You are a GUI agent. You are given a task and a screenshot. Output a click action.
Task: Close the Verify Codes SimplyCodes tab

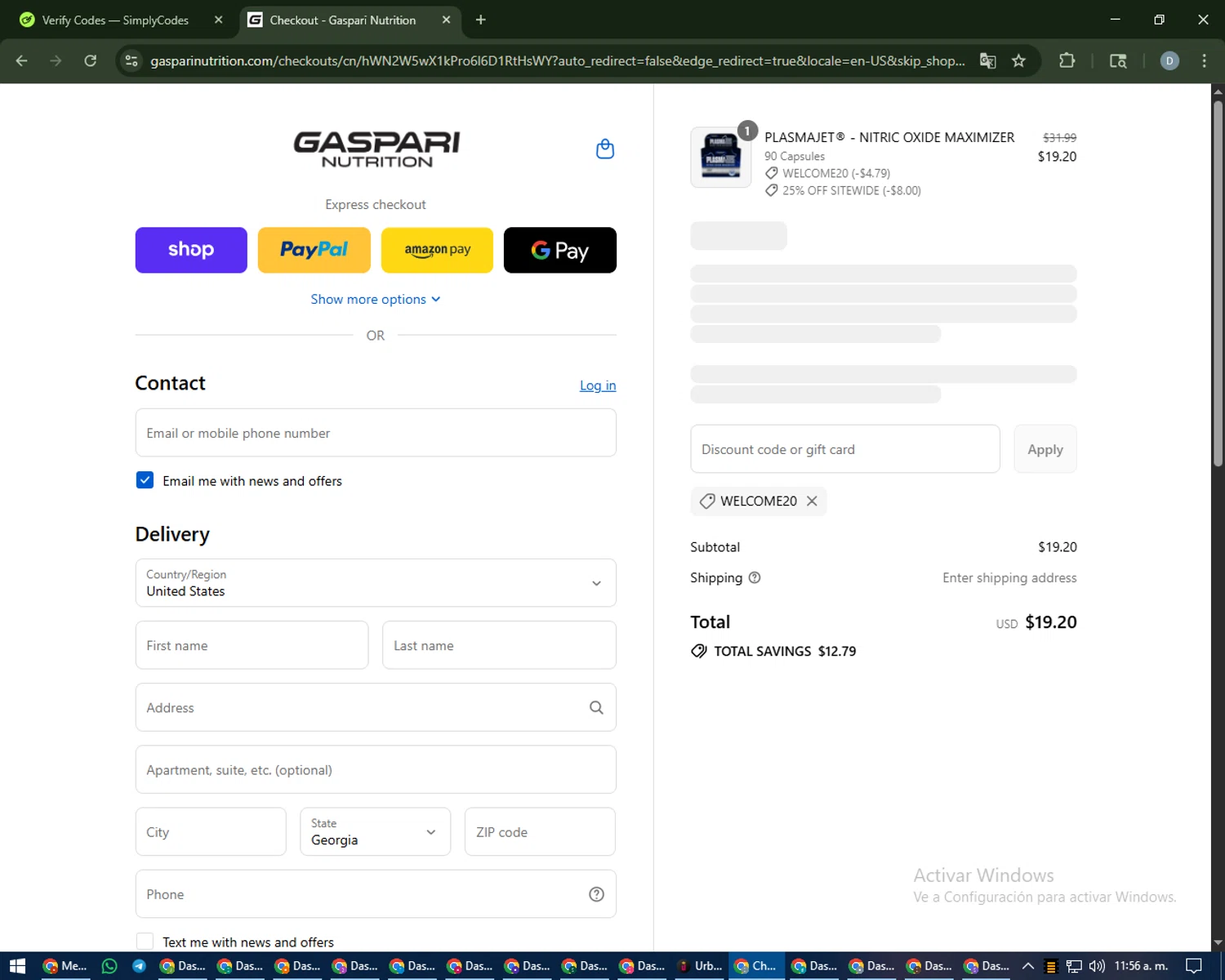coord(219,20)
